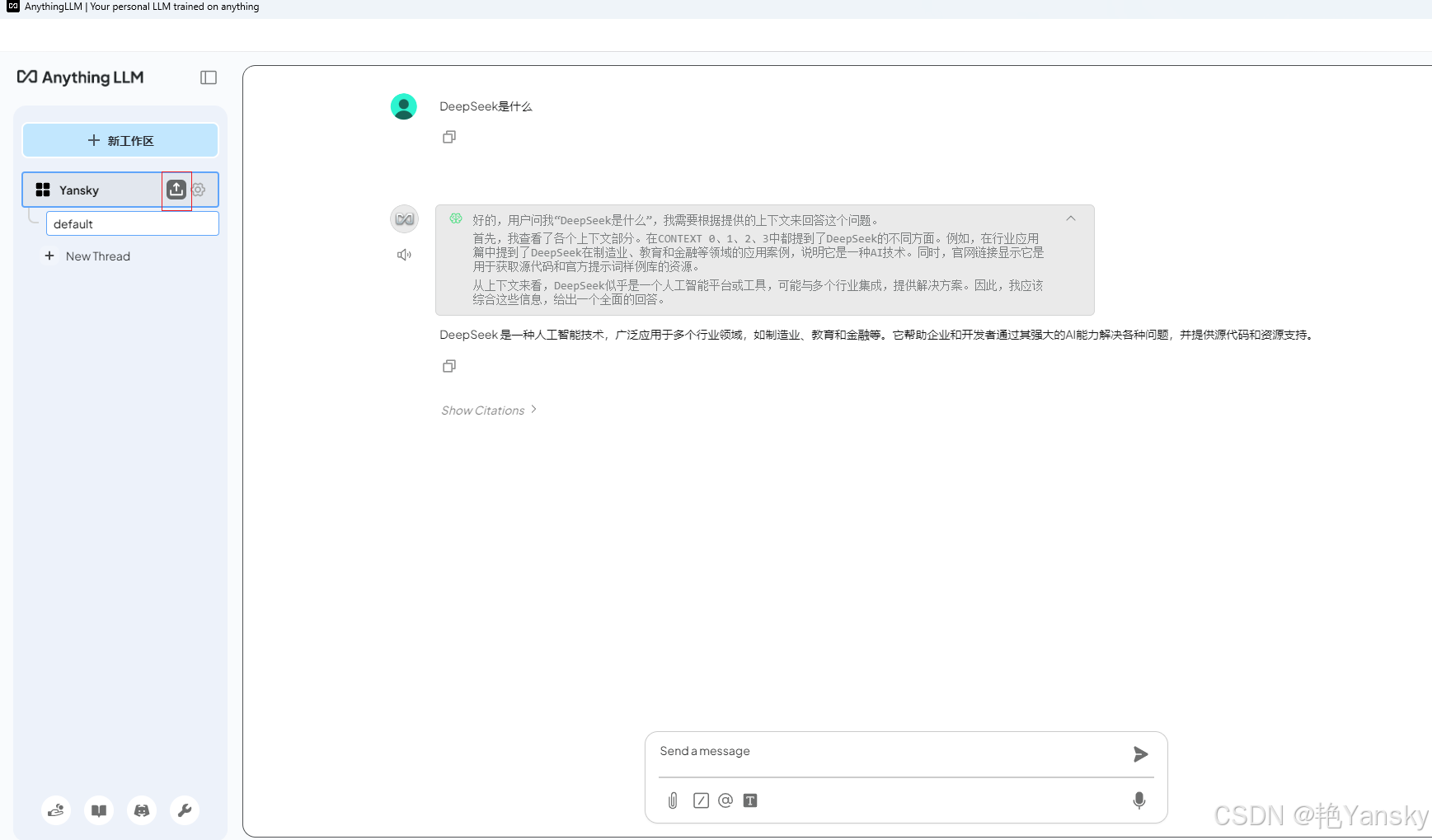Screen dimensions: 1432x840
Task: Copy the user message 'DeepSeek是什么'
Action: click(x=449, y=137)
